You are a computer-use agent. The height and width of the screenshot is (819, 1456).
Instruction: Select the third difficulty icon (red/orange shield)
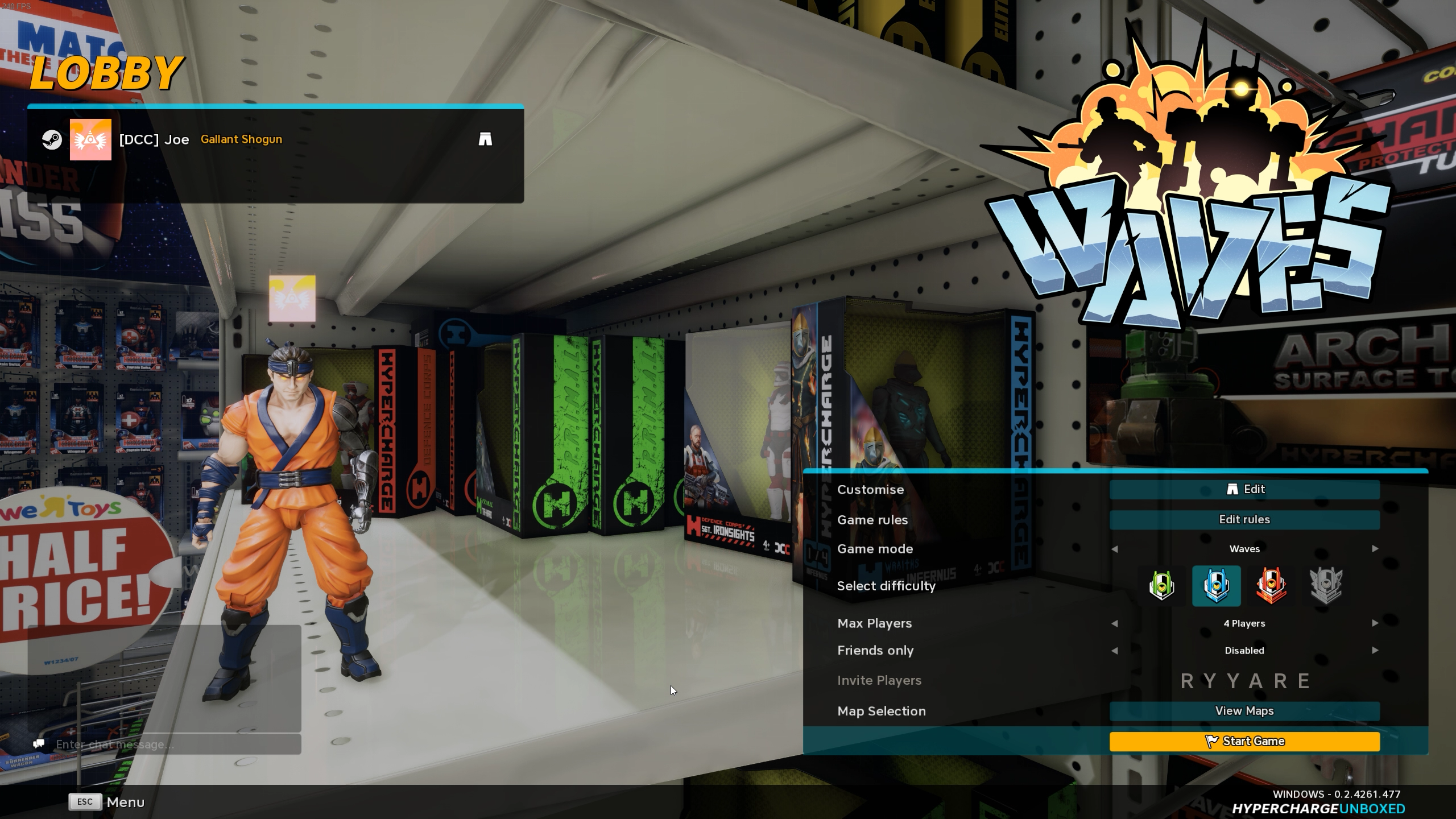click(x=1271, y=585)
